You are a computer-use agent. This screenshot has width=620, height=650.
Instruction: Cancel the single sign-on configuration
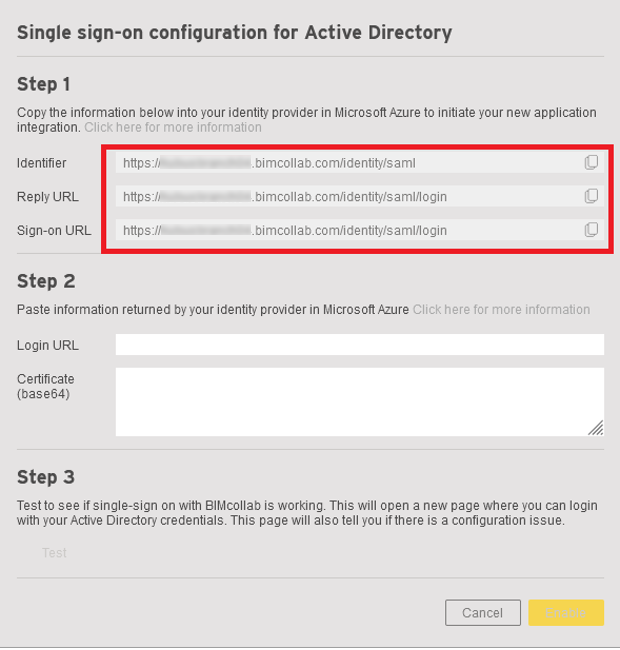(x=483, y=612)
